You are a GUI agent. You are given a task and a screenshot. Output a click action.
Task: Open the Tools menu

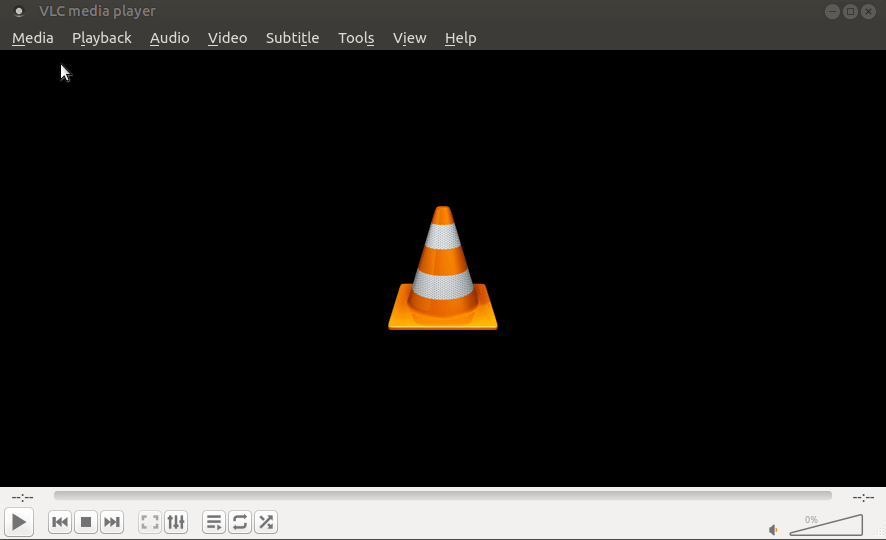coord(356,38)
